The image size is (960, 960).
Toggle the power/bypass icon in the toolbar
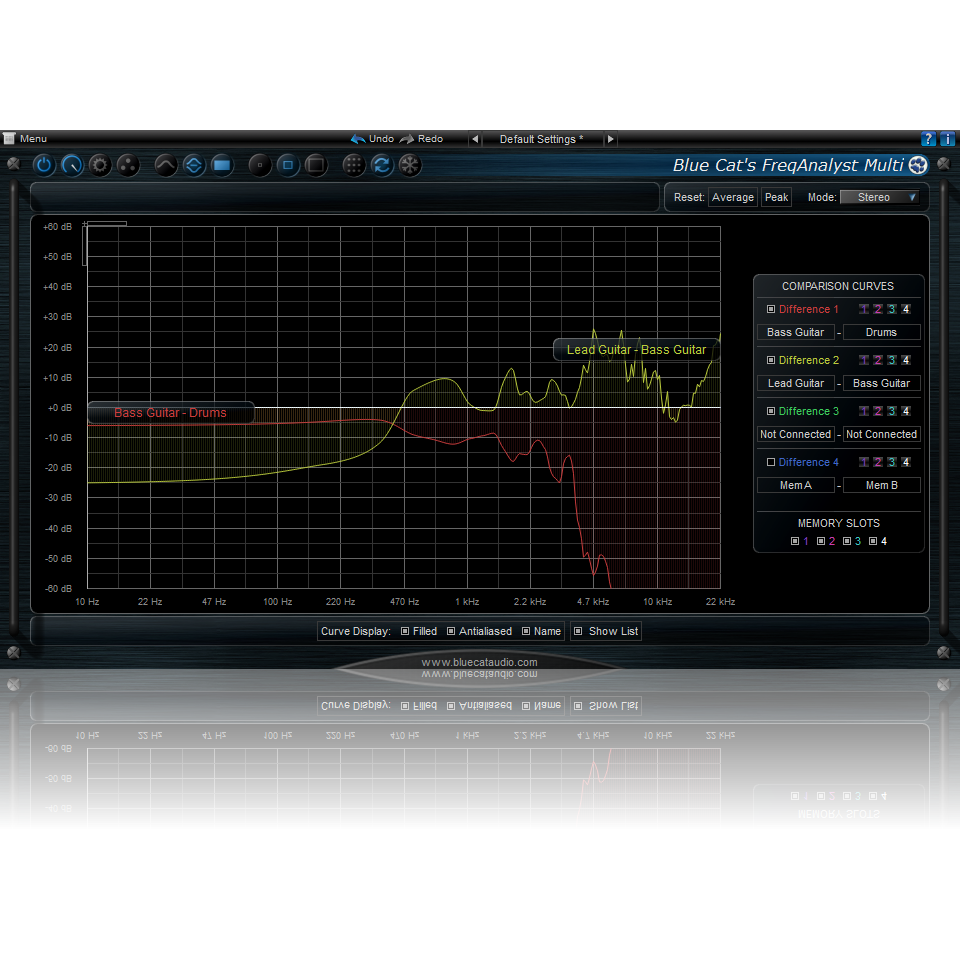point(44,165)
